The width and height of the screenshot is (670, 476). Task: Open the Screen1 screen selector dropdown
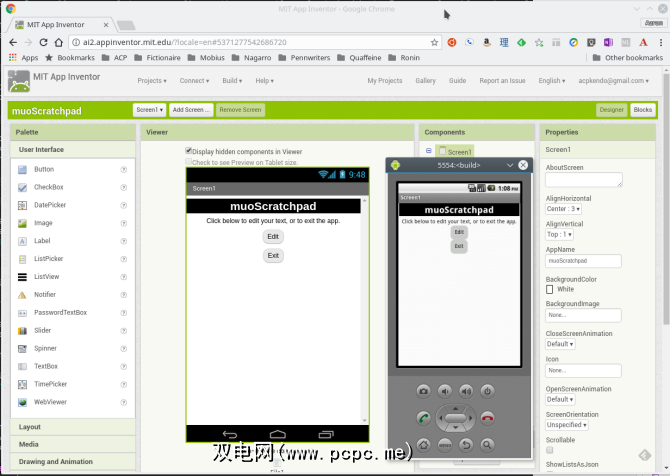149,110
